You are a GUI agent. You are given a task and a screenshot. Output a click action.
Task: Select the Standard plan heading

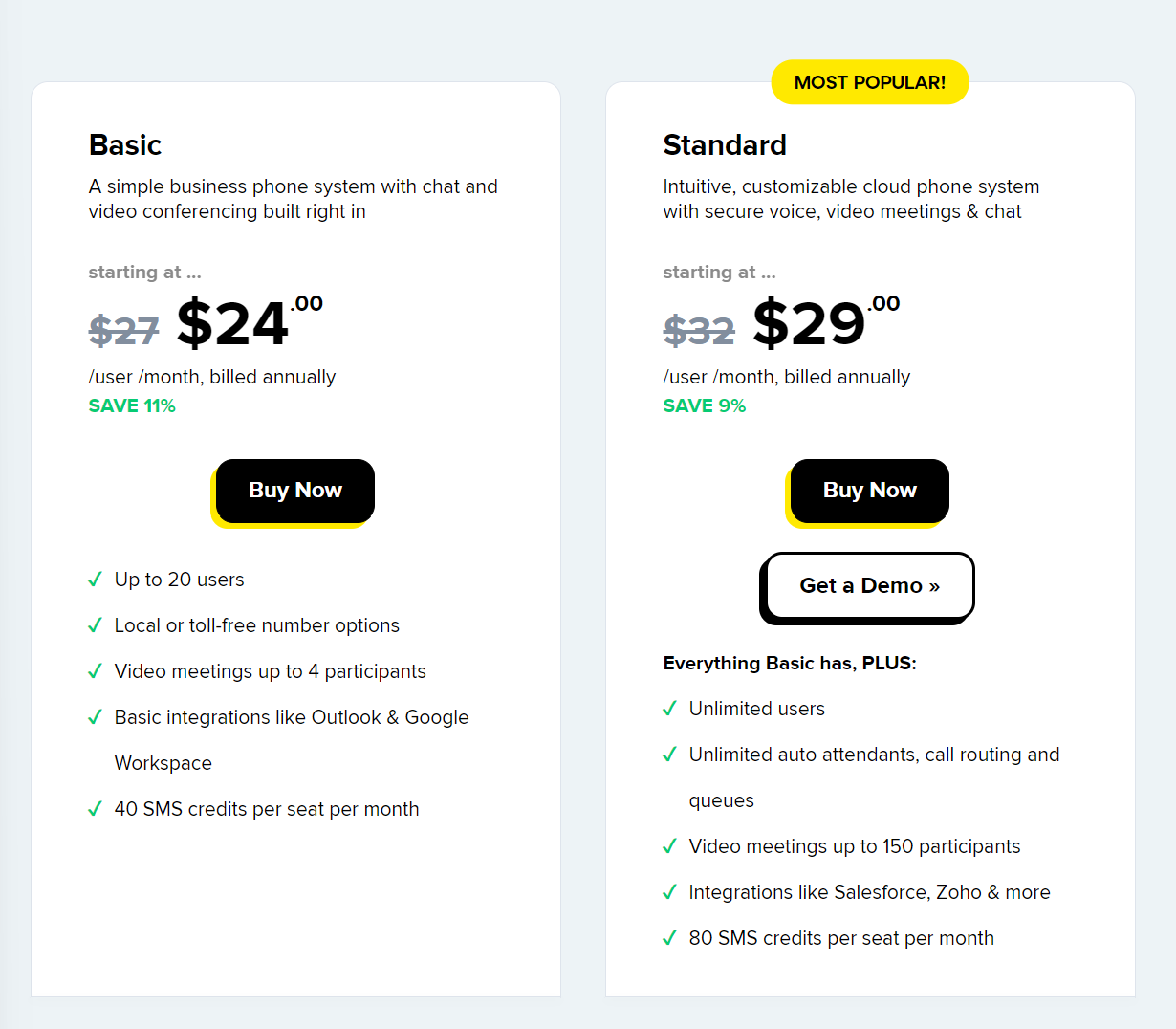pos(725,145)
